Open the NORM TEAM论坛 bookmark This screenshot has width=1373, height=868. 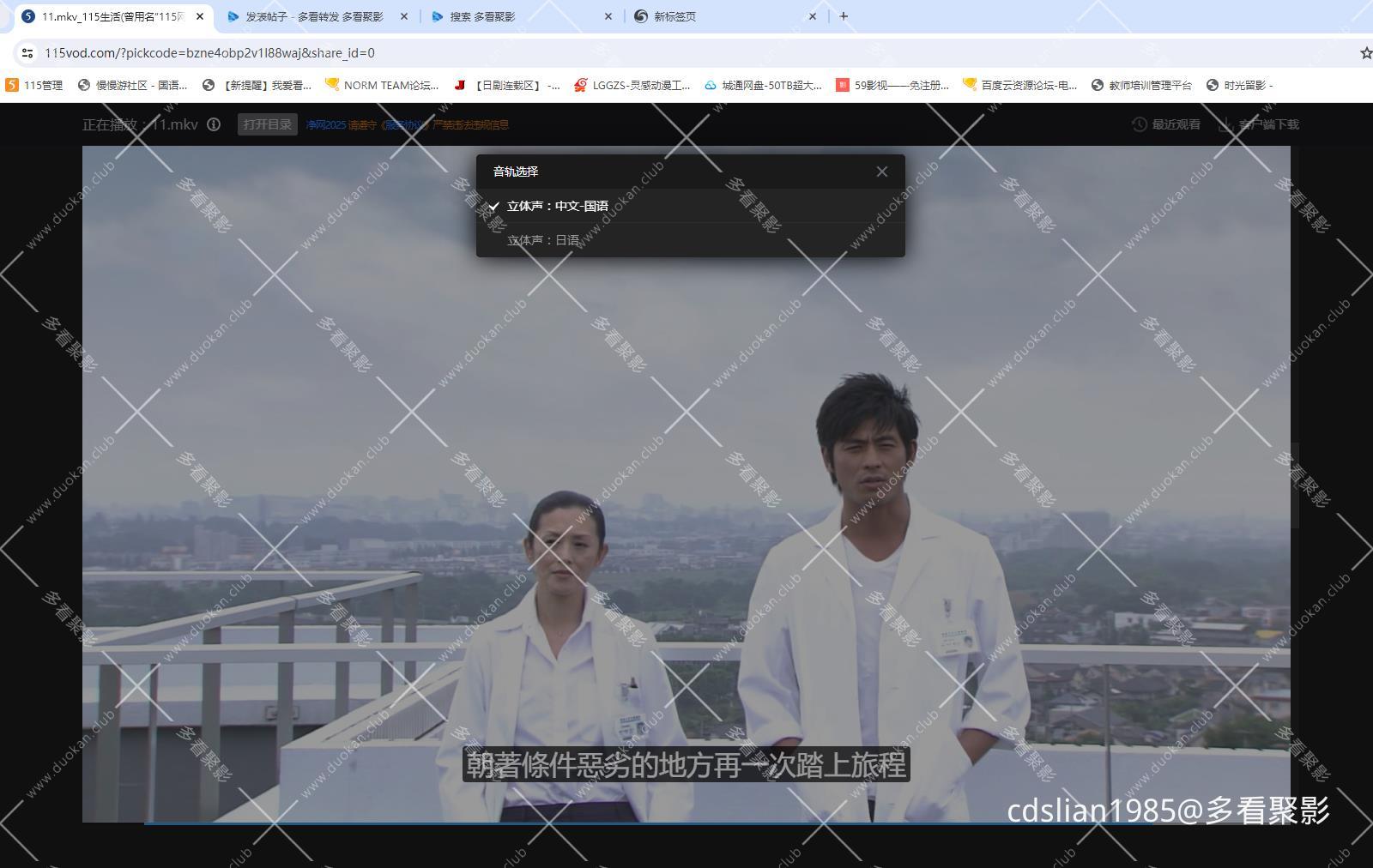point(382,85)
